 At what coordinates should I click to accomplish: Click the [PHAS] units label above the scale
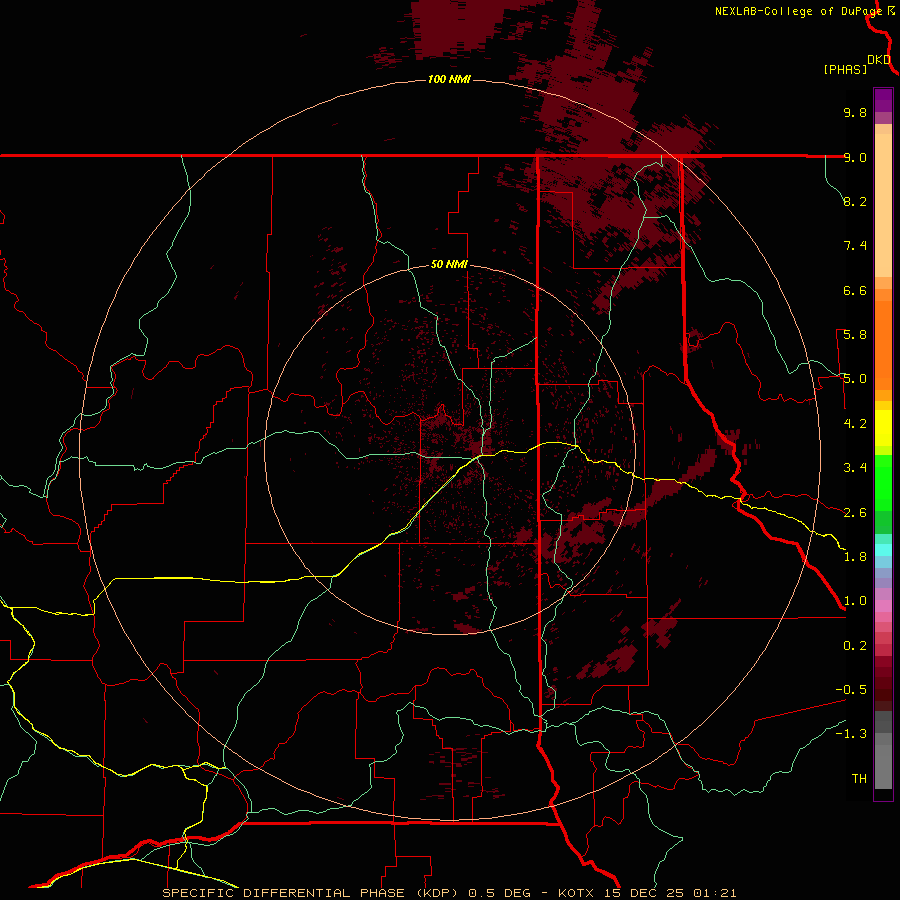click(845, 70)
